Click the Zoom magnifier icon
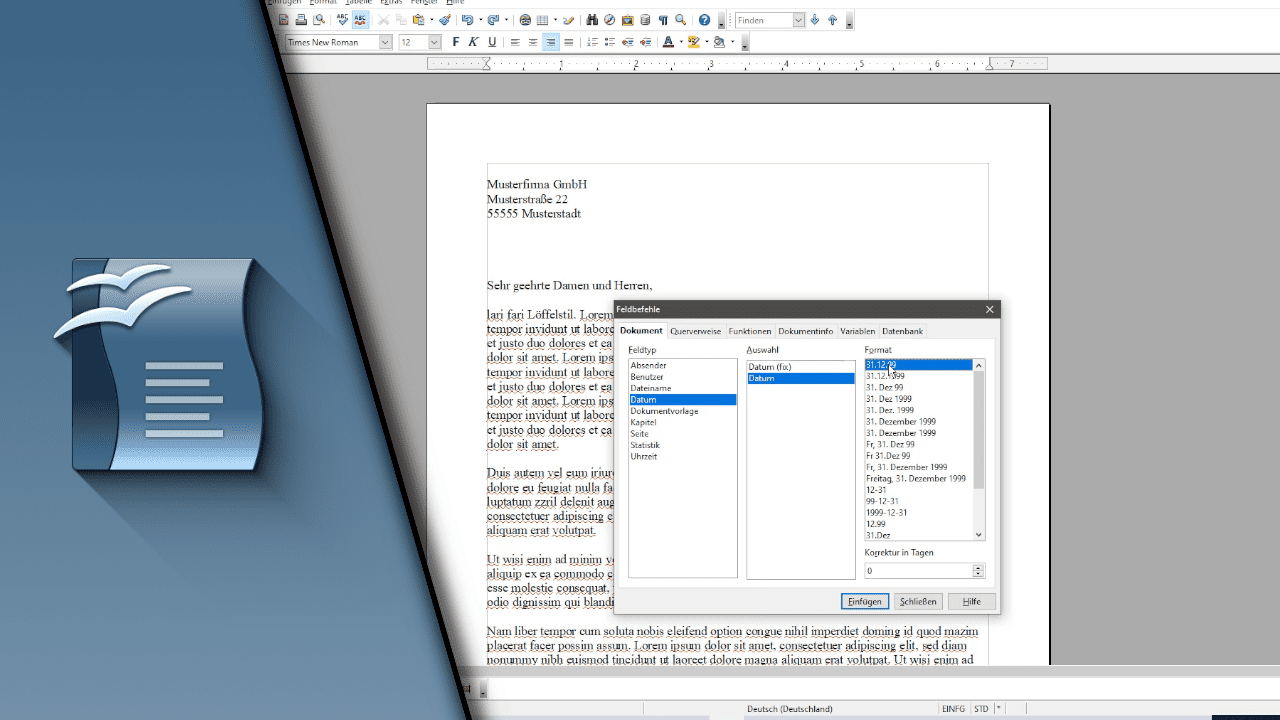 tap(680, 19)
